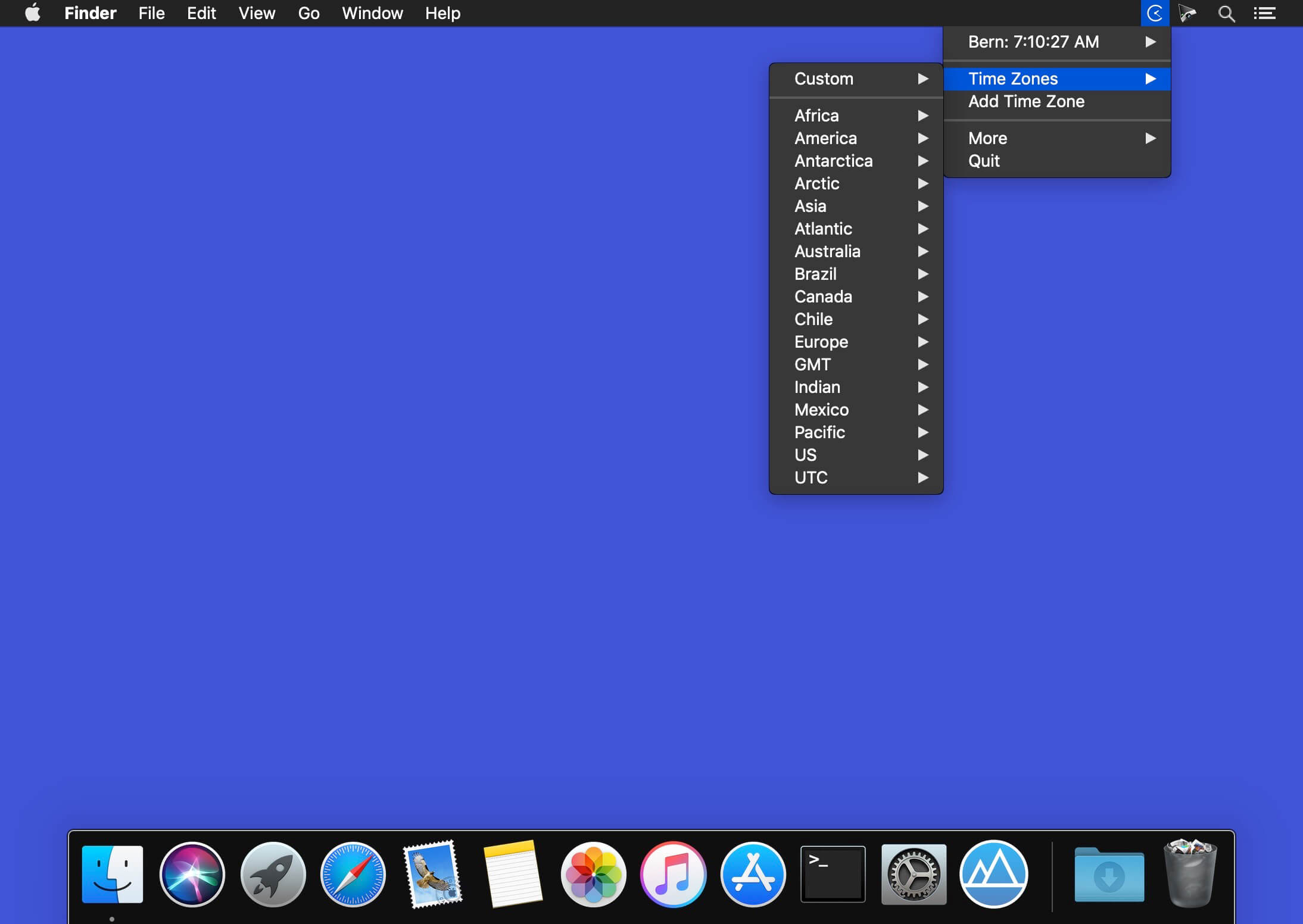Image resolution: width=1303 pixels, height=924 pixels.
Task: Choose Quit from the clock menu
Action: [984, 161]
